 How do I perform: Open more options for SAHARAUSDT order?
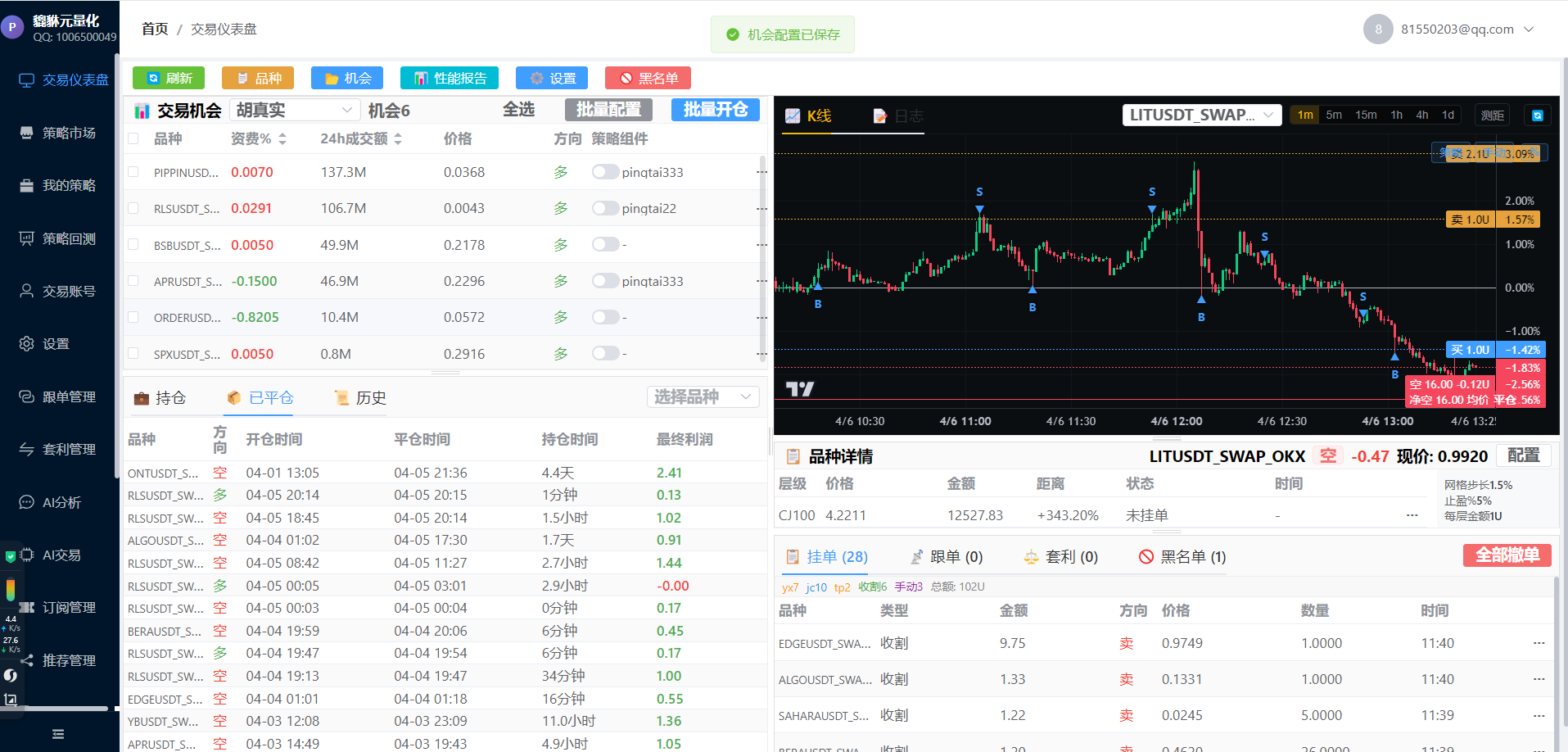1539,715
